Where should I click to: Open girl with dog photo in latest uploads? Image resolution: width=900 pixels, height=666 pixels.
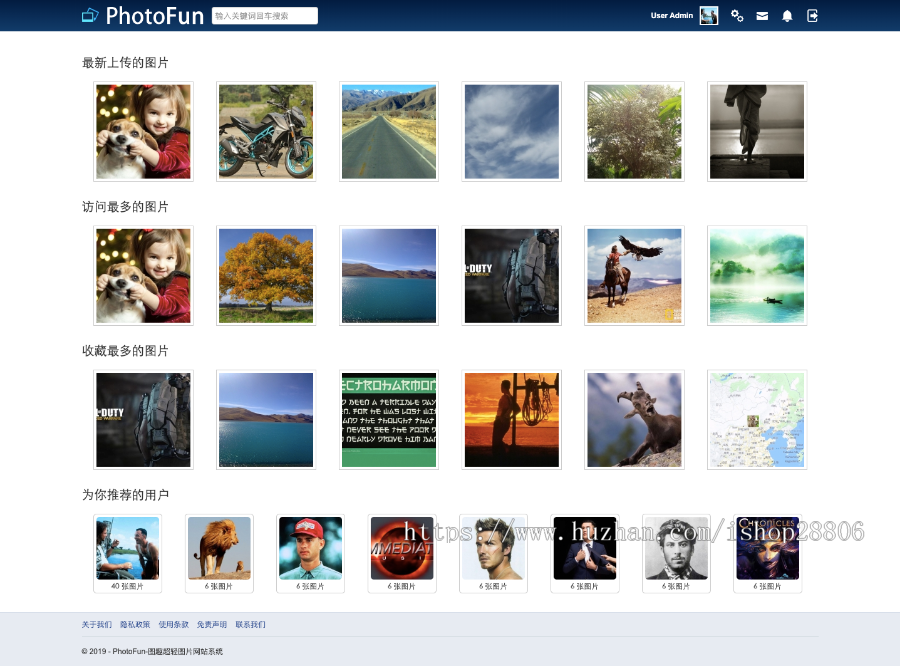coord(143,131)
